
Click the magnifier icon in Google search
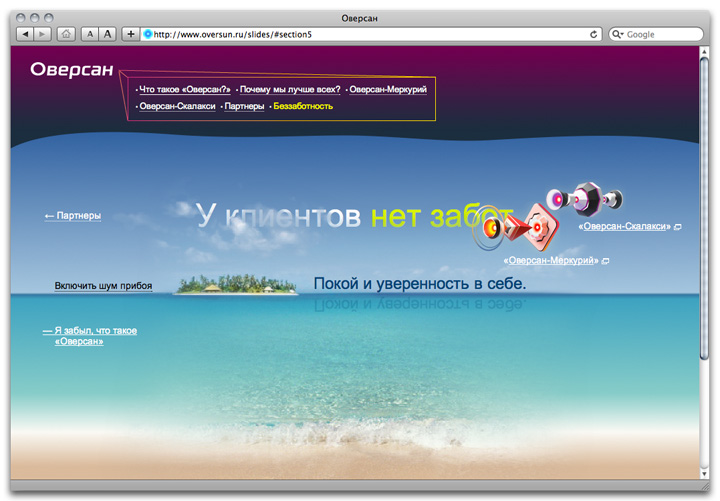coord(617,34)
